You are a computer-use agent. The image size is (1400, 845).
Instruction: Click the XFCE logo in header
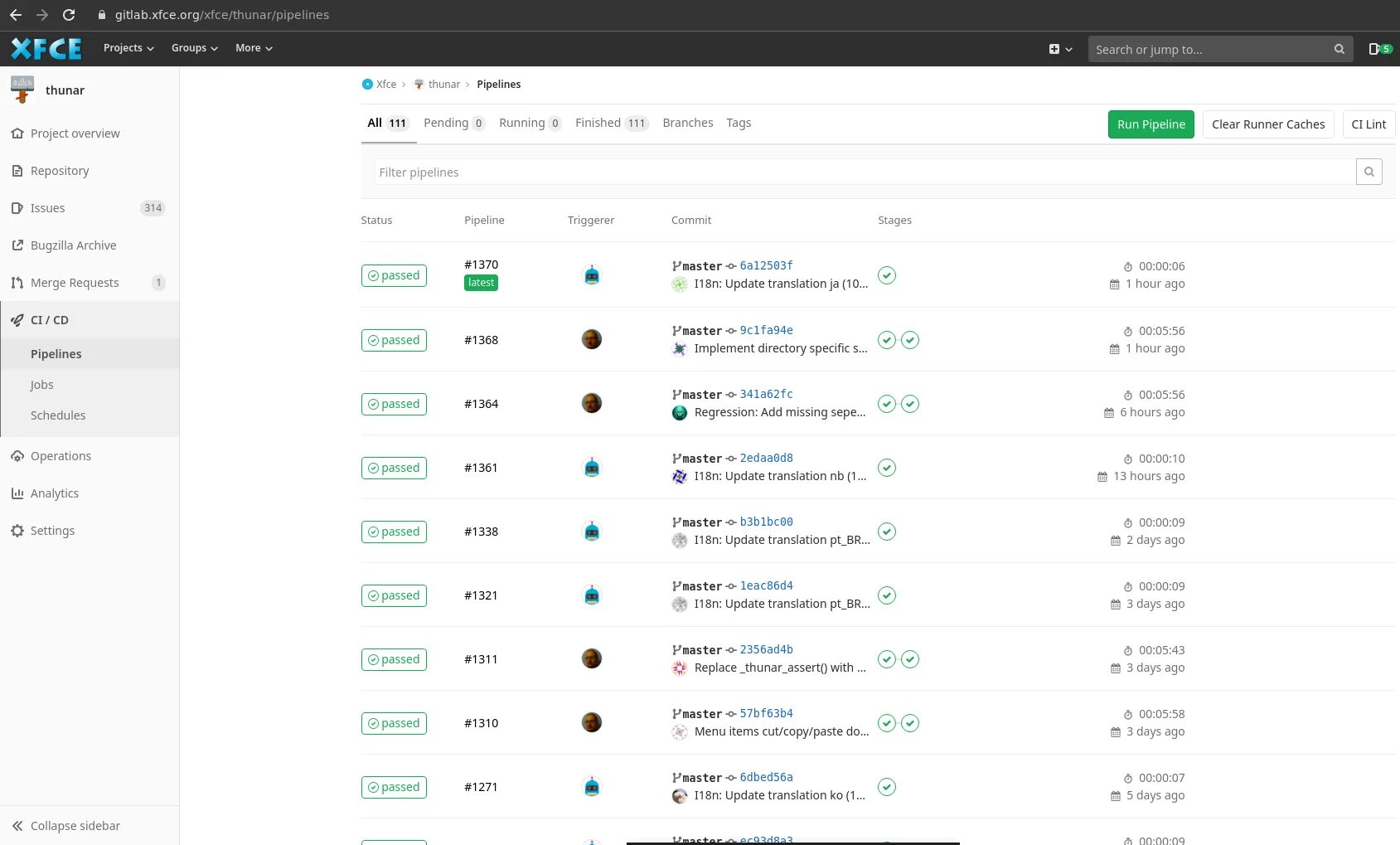click(46, 49)
